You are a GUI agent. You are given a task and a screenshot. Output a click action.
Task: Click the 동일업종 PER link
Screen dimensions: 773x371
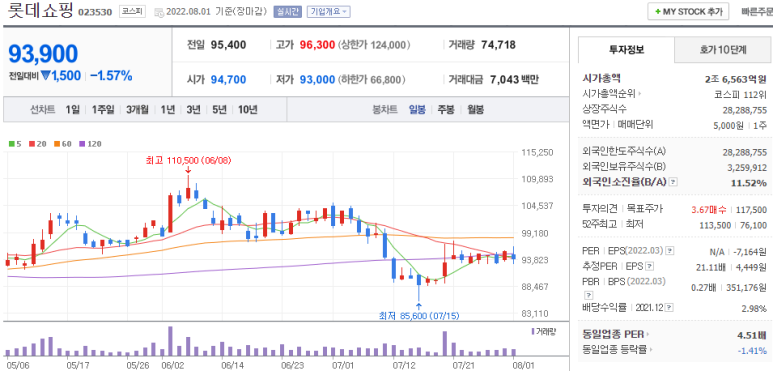[x=613, y=335]
